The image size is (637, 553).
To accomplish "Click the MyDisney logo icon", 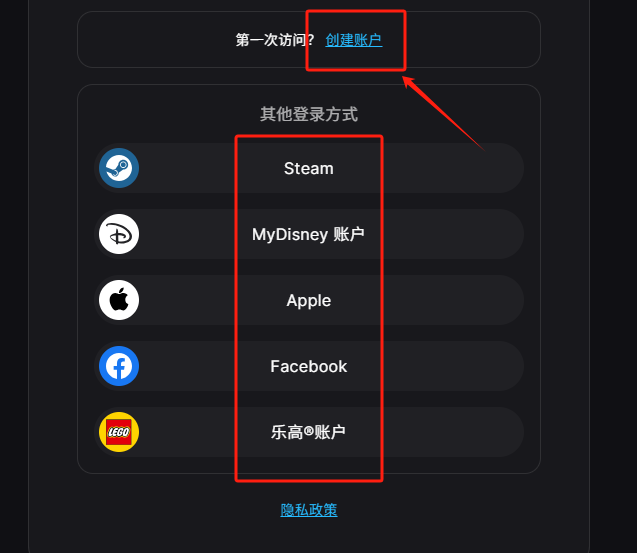I will (x=119, y=234).
